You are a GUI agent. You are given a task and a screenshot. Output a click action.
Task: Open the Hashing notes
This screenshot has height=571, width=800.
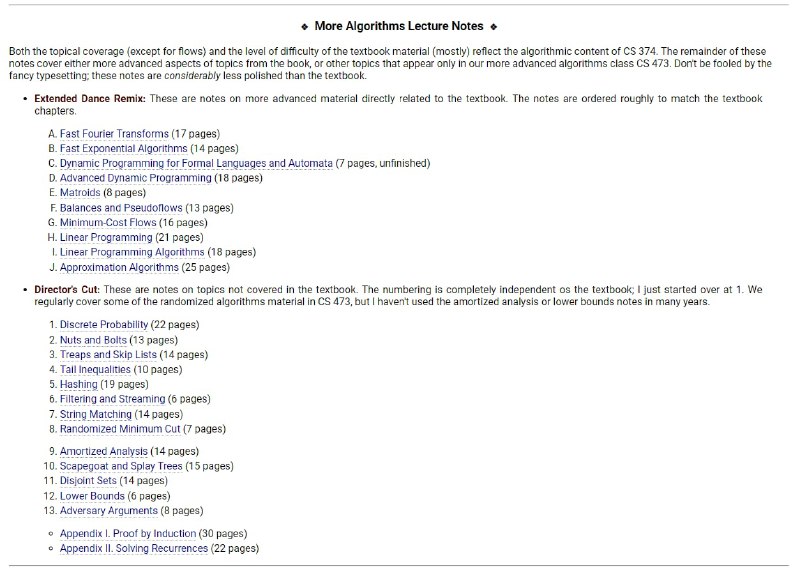coord(79,384)
